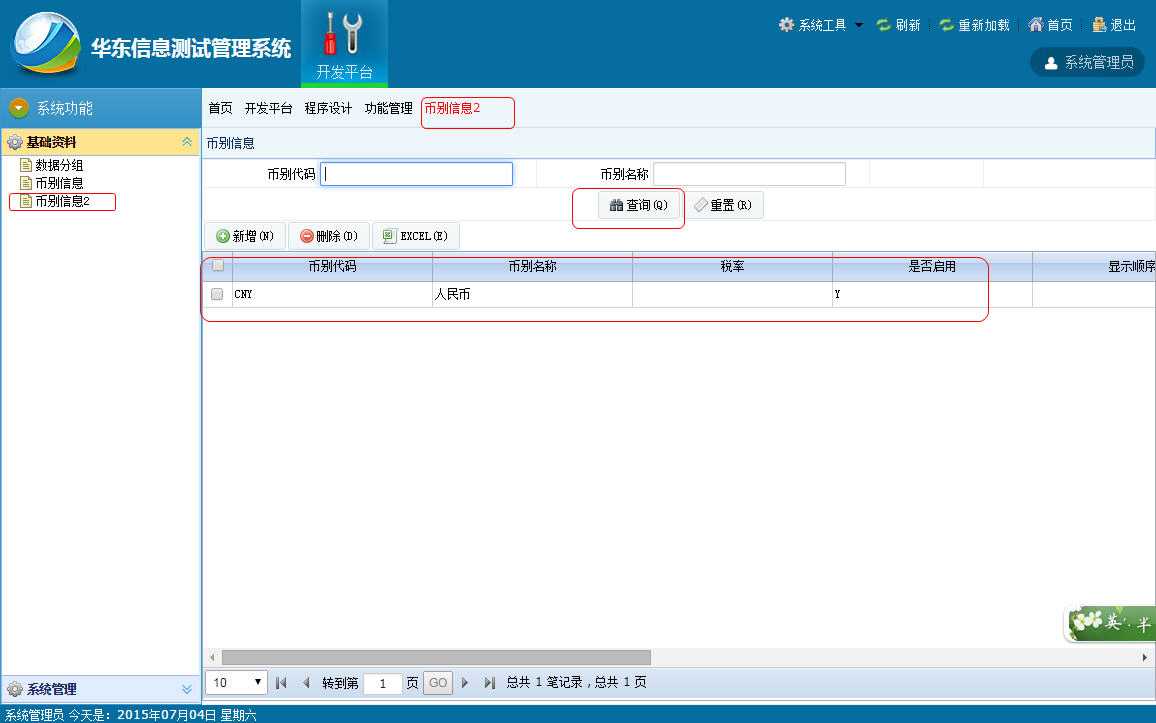
Task: Click the last page navigation arrow
Action: 490,682
